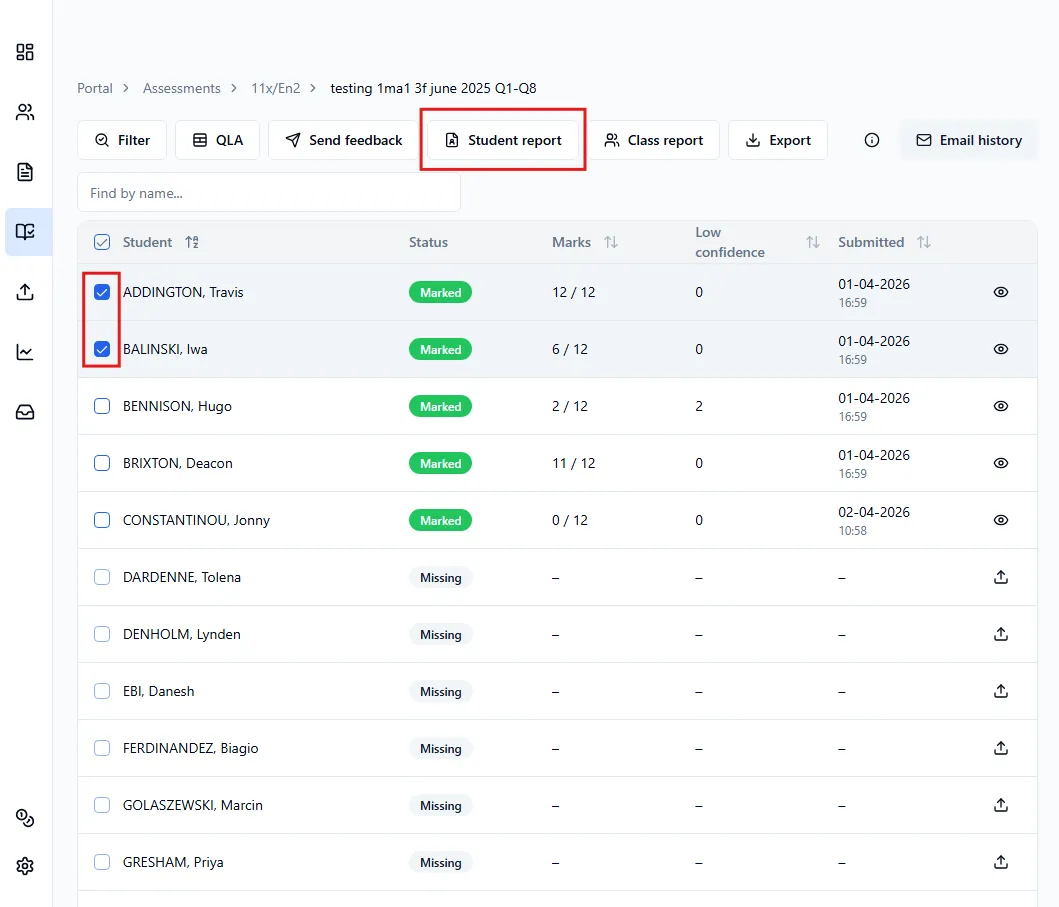This screenshot has width=1059, height=907.
Task: Upload script for GRESHAM, Priya
Action: 1001,862
